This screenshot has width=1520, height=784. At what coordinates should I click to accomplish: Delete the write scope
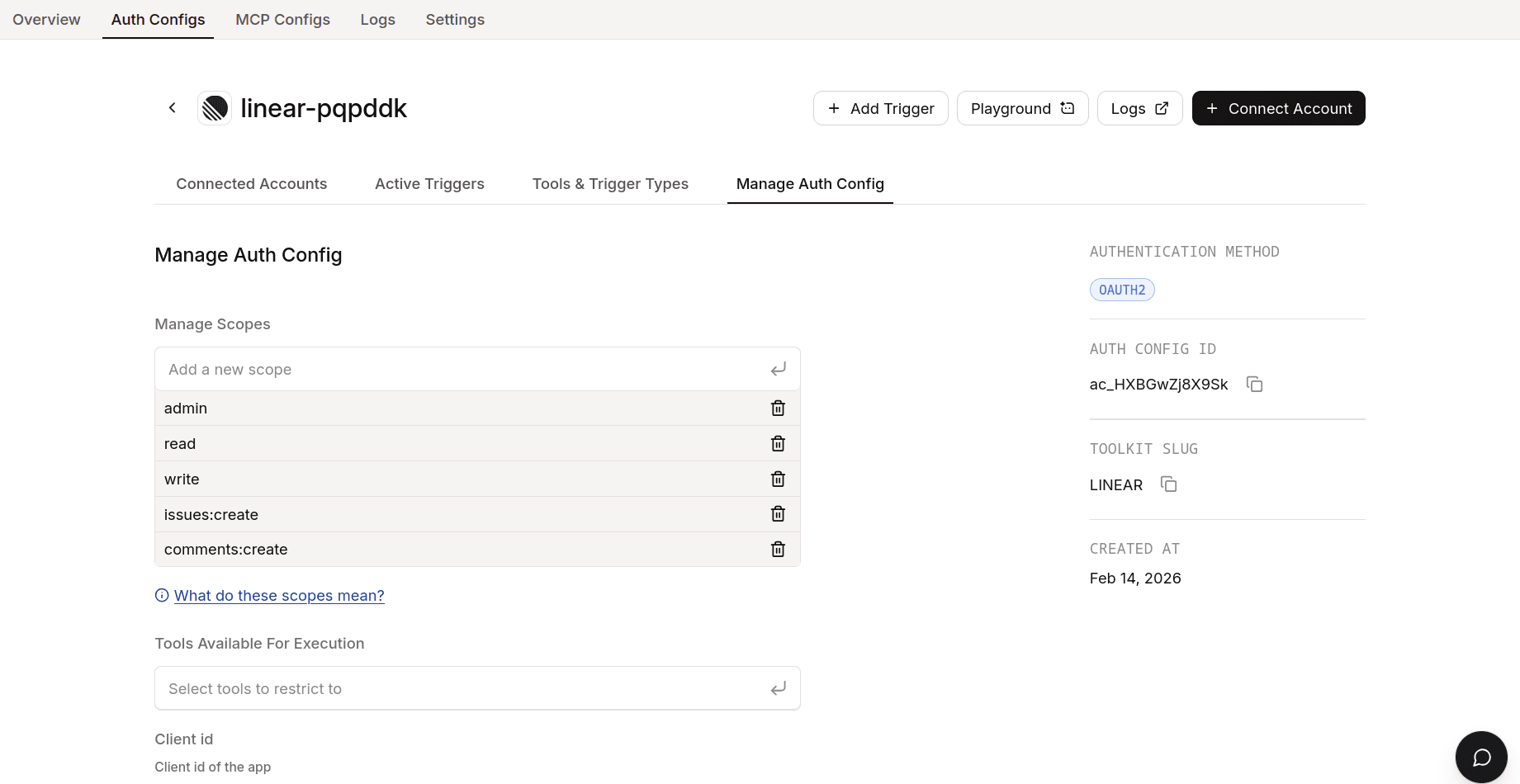click(778, 479)
